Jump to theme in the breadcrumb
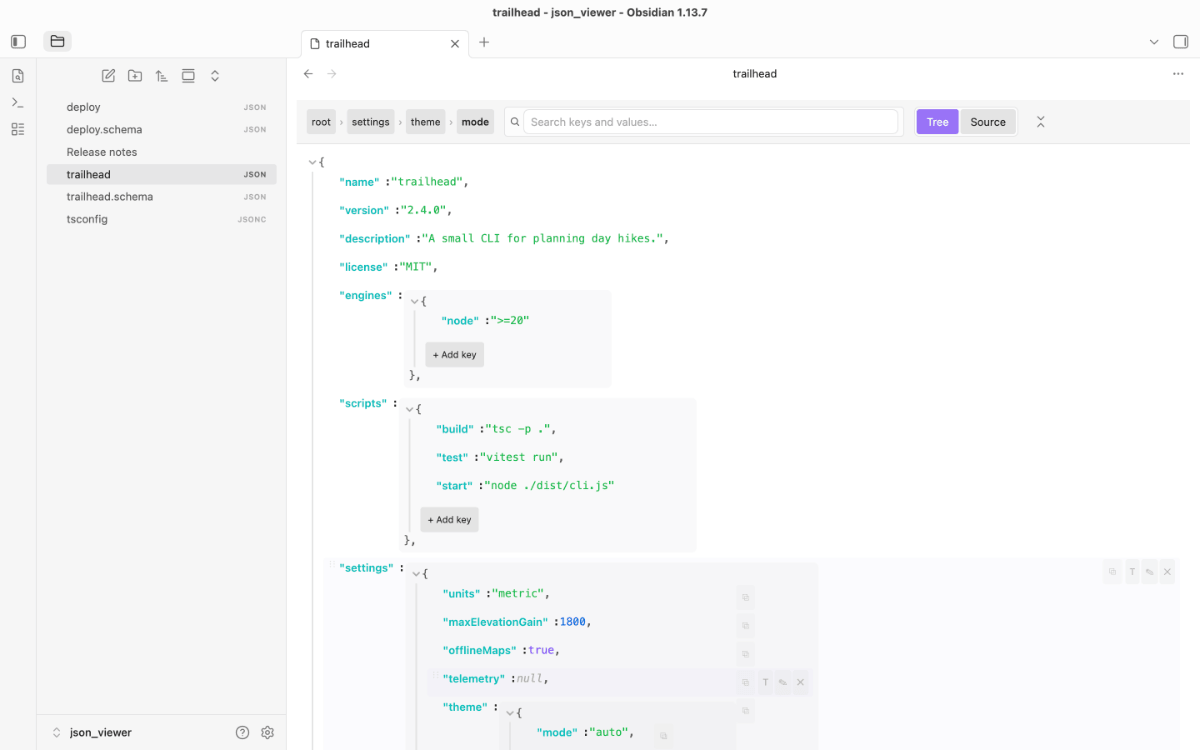 425,122
